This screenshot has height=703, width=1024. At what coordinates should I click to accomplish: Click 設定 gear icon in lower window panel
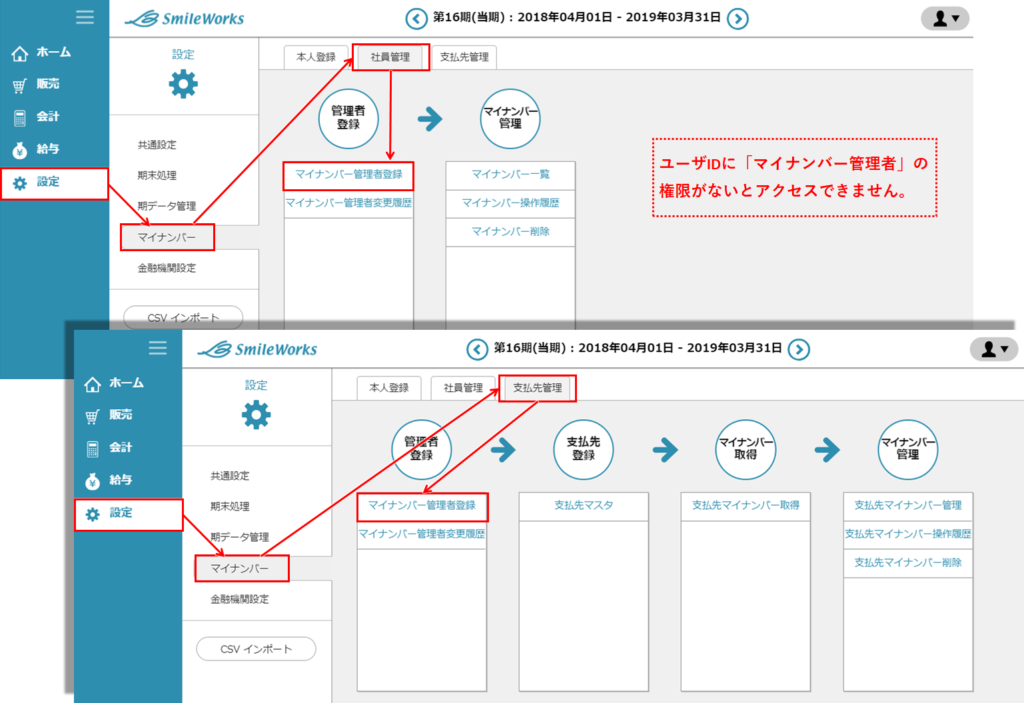[256, 415]
